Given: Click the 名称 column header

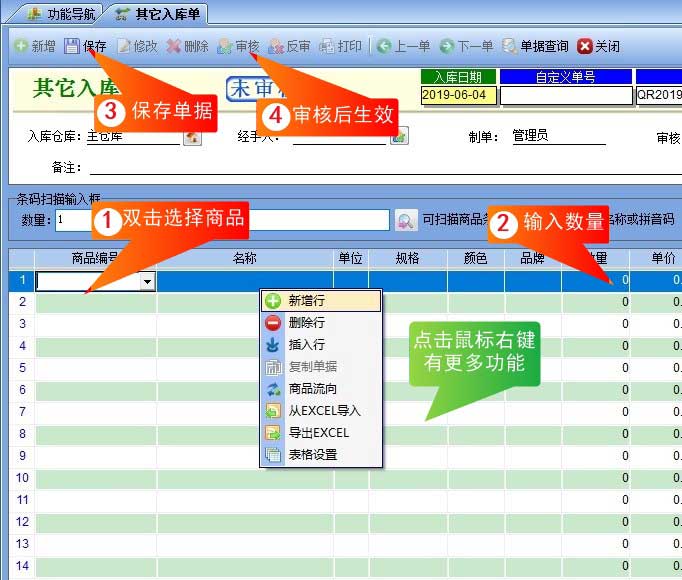Looking at the screenshot, I should 245,258.
